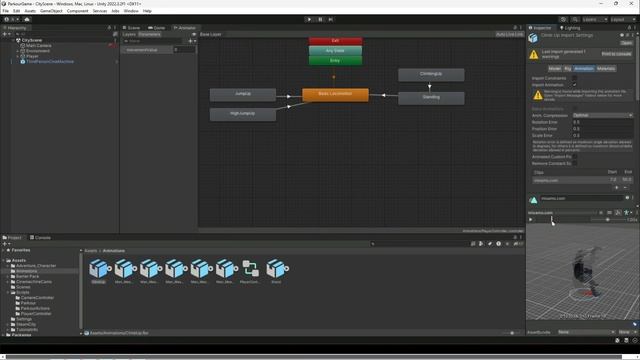Select the Standing state node
The image size is (640, 360).
point(431,98)
